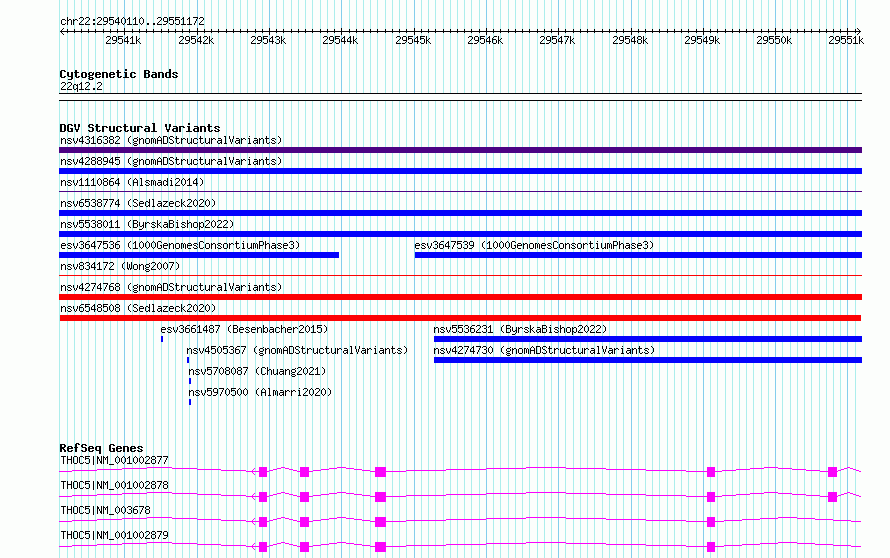Select THOC5|NM_001002879 transcript label

pos(114,535)
